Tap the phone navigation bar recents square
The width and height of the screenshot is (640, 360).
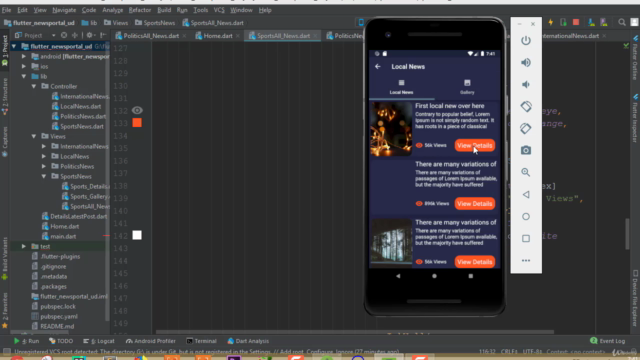point(471,276)
